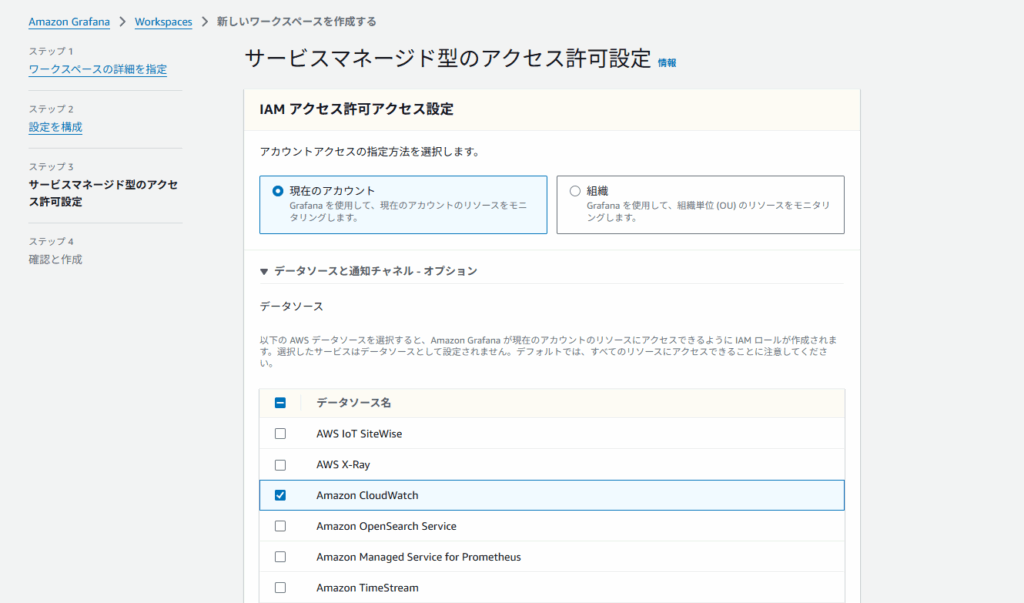The height and width of the screenshot is (603, 1024).
Task: Collapse データソースと通知チャネル section
Action: 264,271
